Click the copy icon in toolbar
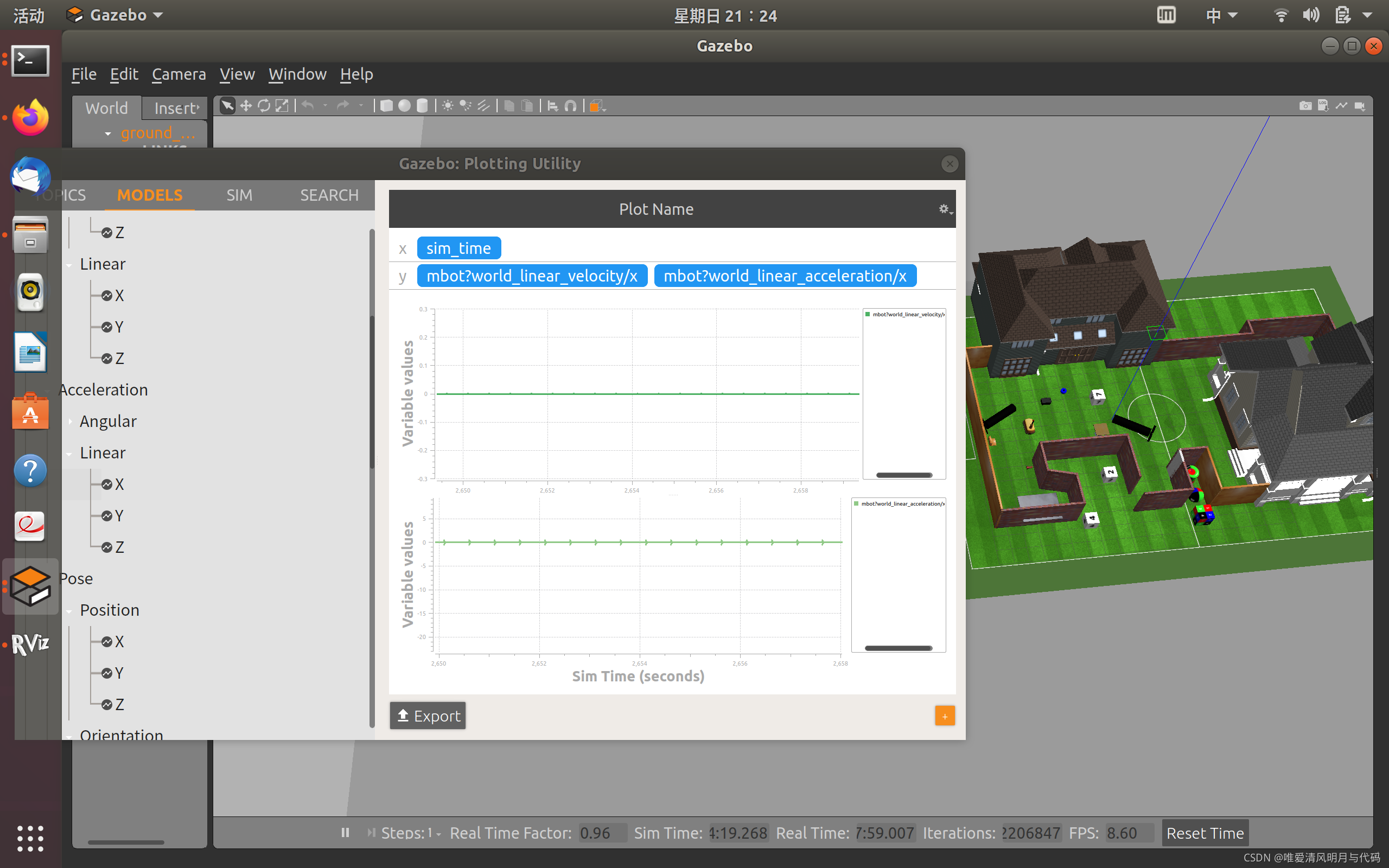The height and width of the screenshot is (868, 1389). click(509, 106)
